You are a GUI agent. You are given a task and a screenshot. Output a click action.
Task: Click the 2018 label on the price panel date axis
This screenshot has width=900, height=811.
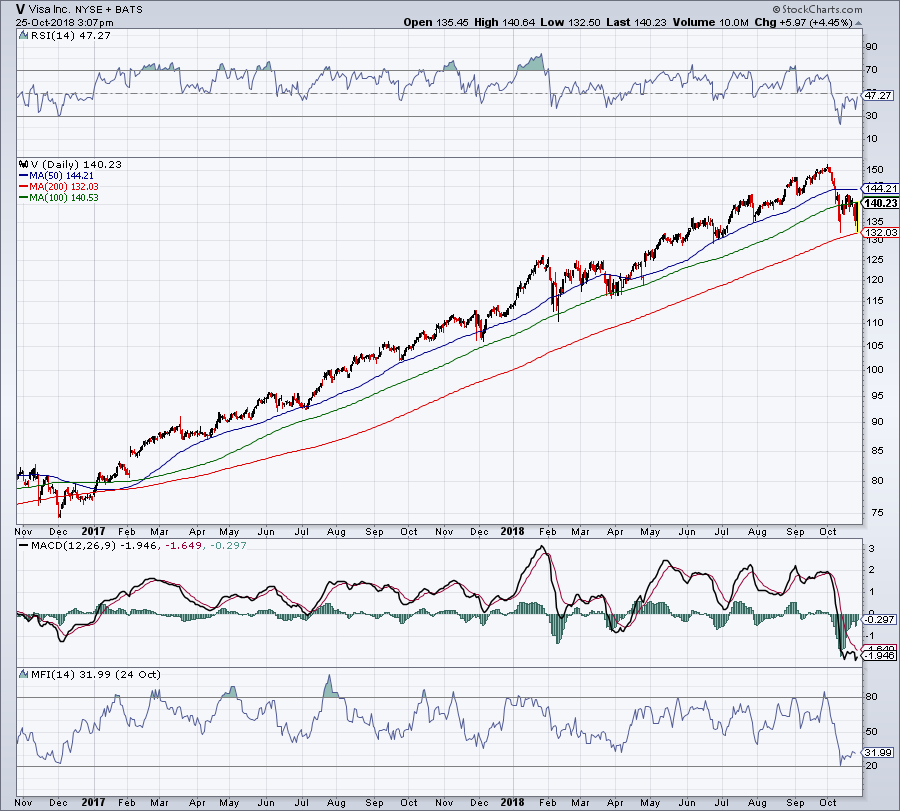513,531
